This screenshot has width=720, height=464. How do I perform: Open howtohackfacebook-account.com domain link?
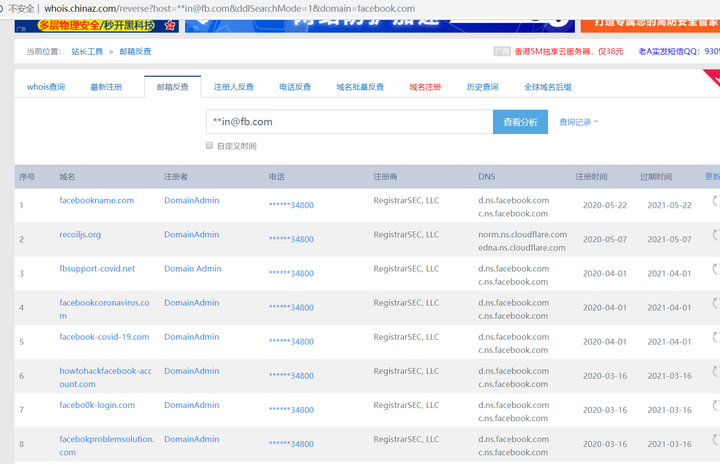point(105,377)
